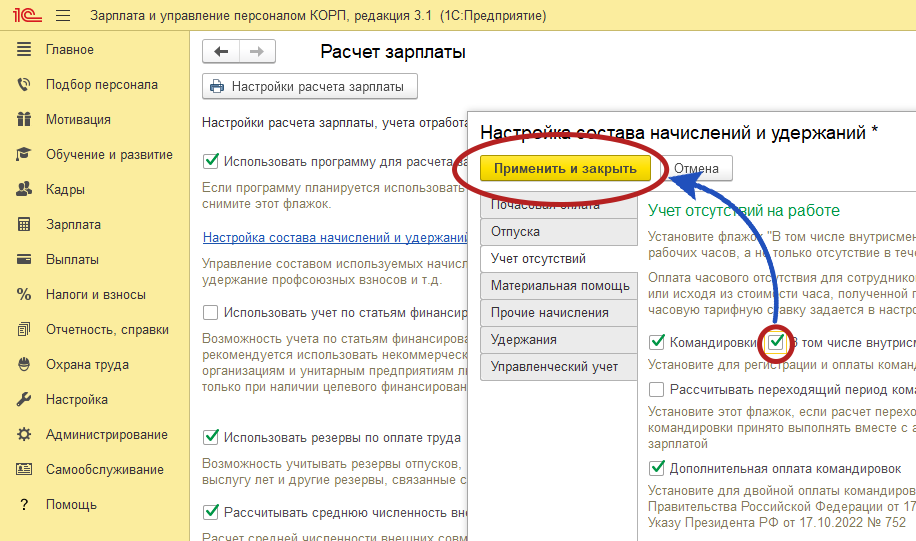
Task: Toggle Использовать резервы по оплате труда
Action: point(211,437)
